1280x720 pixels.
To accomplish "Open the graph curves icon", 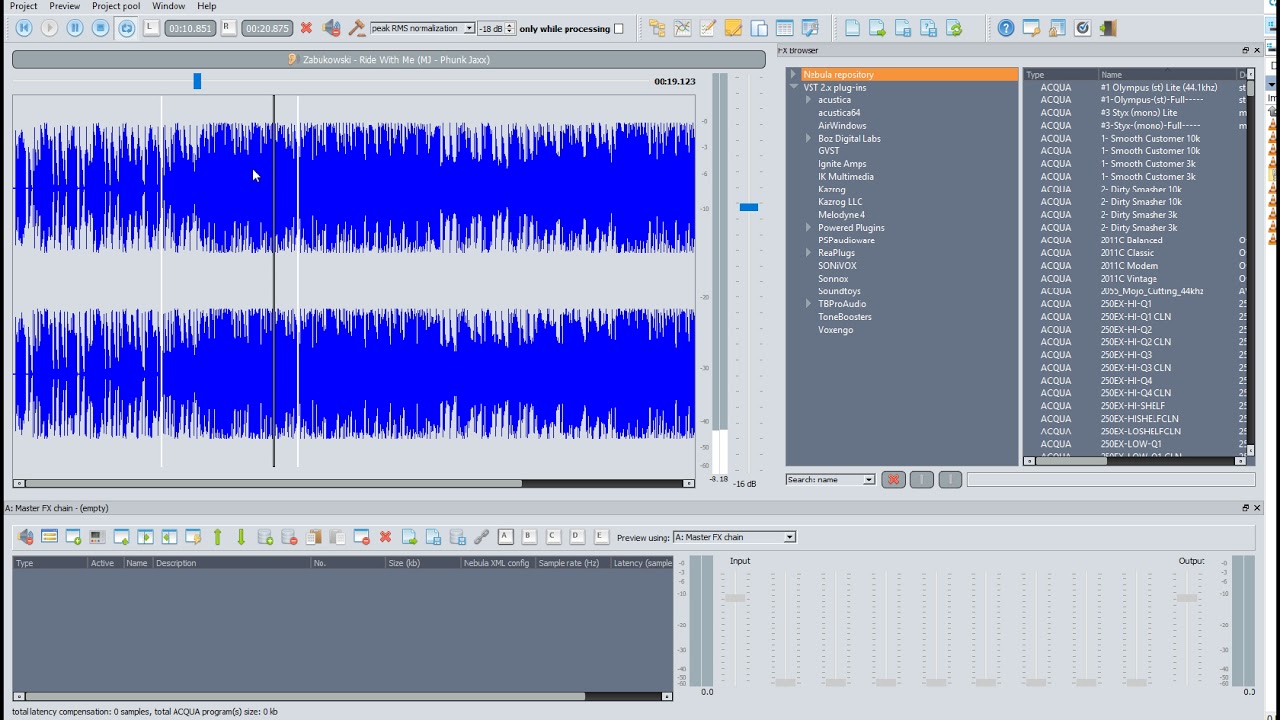I will click(x=683, y=28).
